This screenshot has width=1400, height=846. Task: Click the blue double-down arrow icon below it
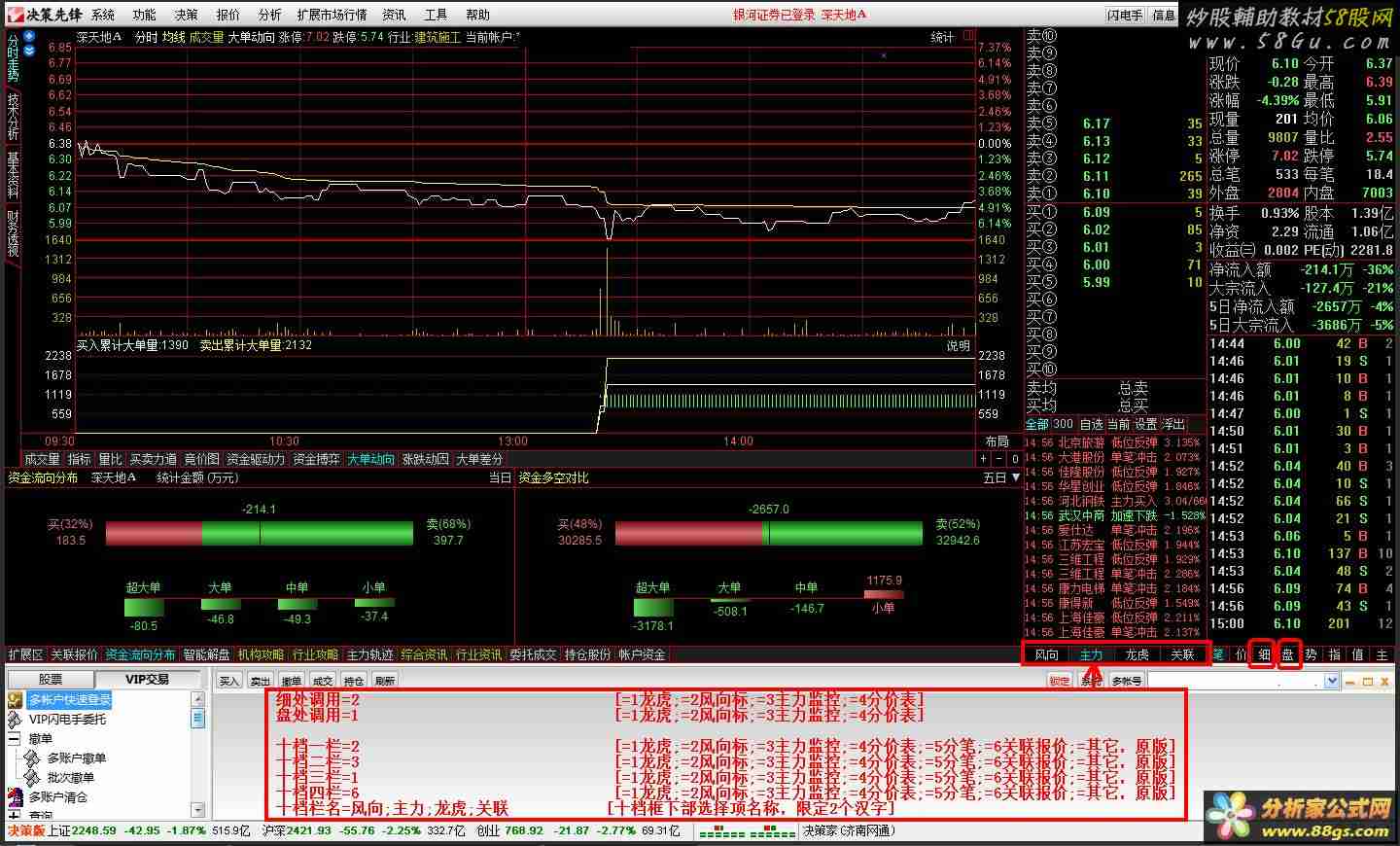(29, 50)
